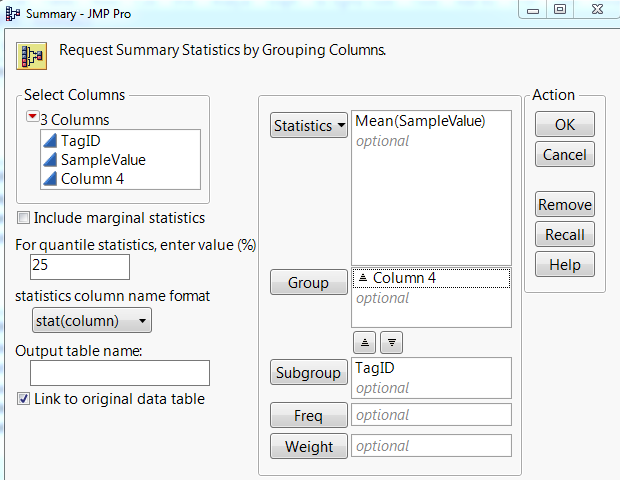Click the sort icon beside Column 4 in the Group list
Screen dimensions: 620x480
click(x=362, y=279)
